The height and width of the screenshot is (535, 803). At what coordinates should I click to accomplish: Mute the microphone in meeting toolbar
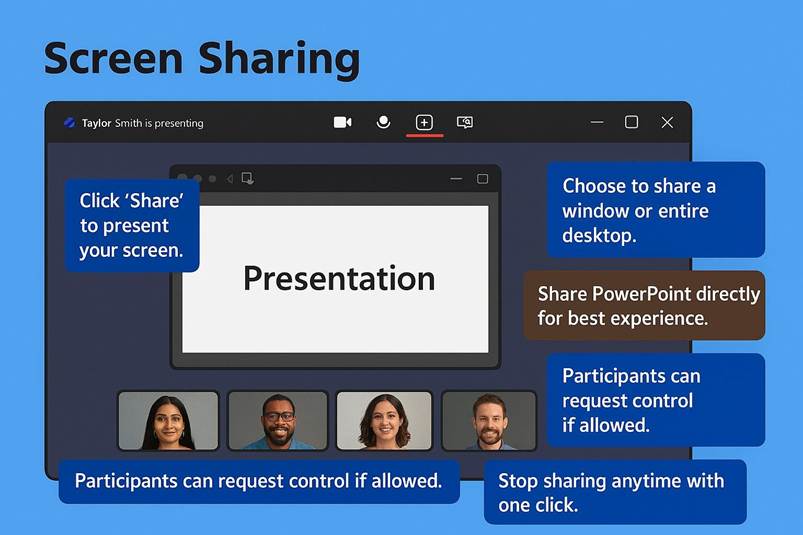click(383, 122)
